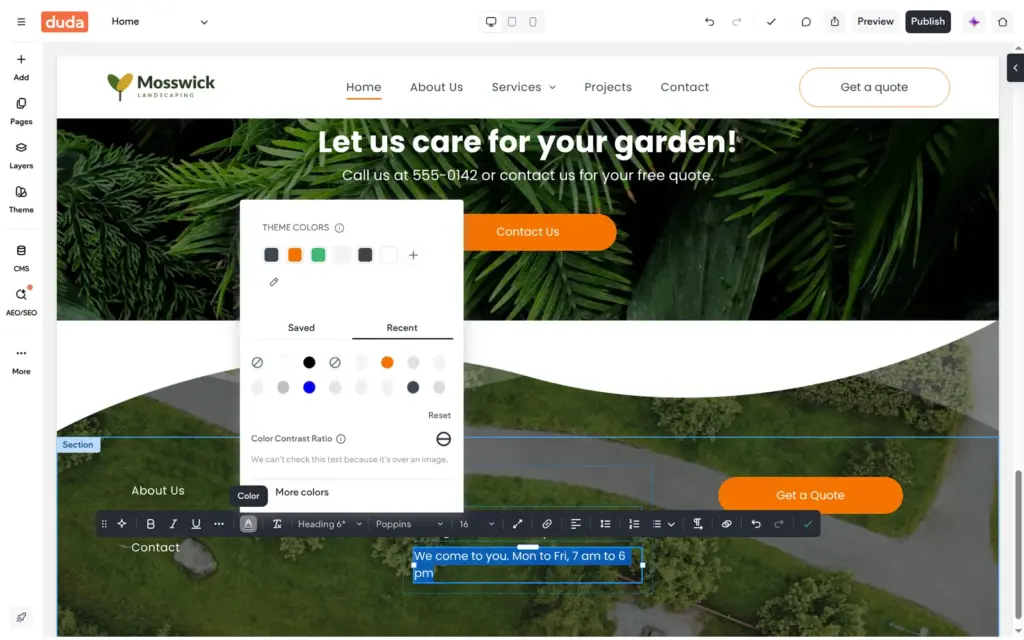Click the saved checkmark icon
Image resolution: width=1024 pixels, height=640 pixels.
coord(771,22)
